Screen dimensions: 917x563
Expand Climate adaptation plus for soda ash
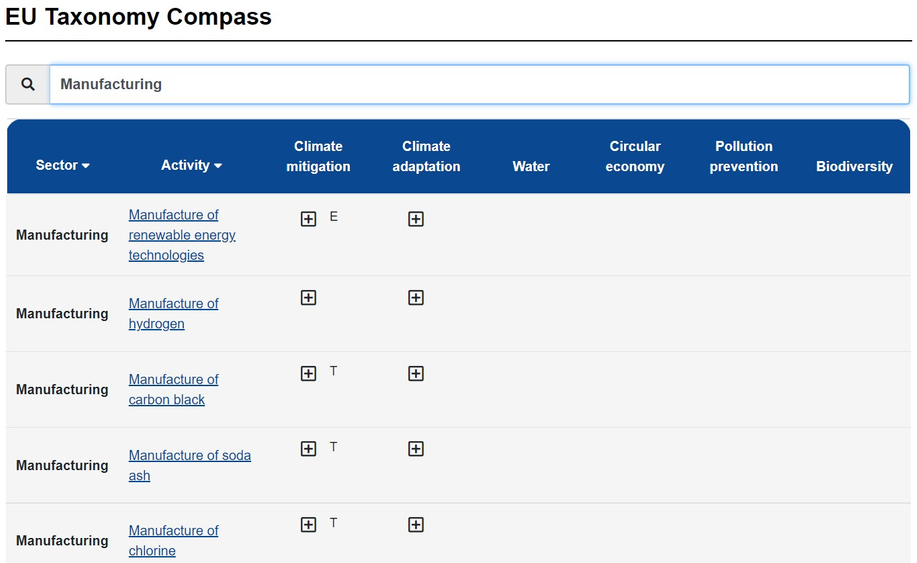pyautogui.click(x=416, y=450)
